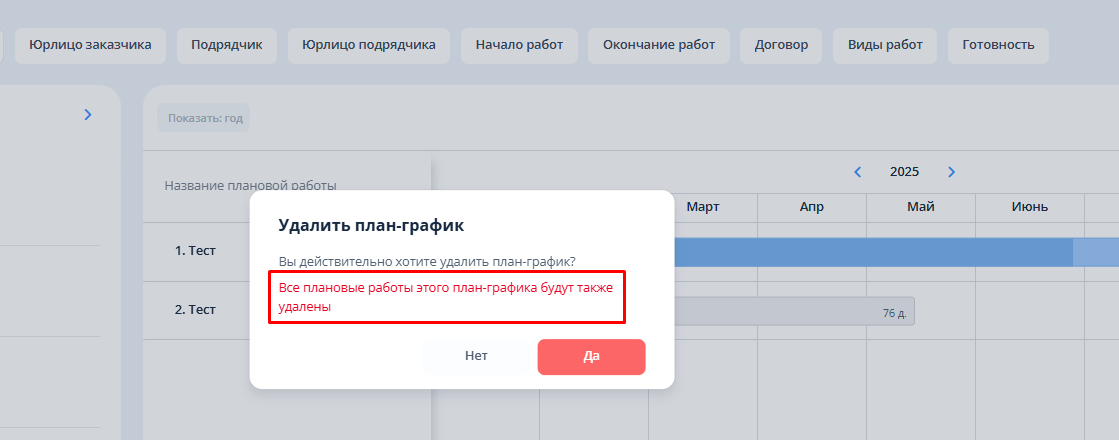Select the "1. Тест" planned work row
The height and width of the screenshot is (440, 1119).
[196, 251]
